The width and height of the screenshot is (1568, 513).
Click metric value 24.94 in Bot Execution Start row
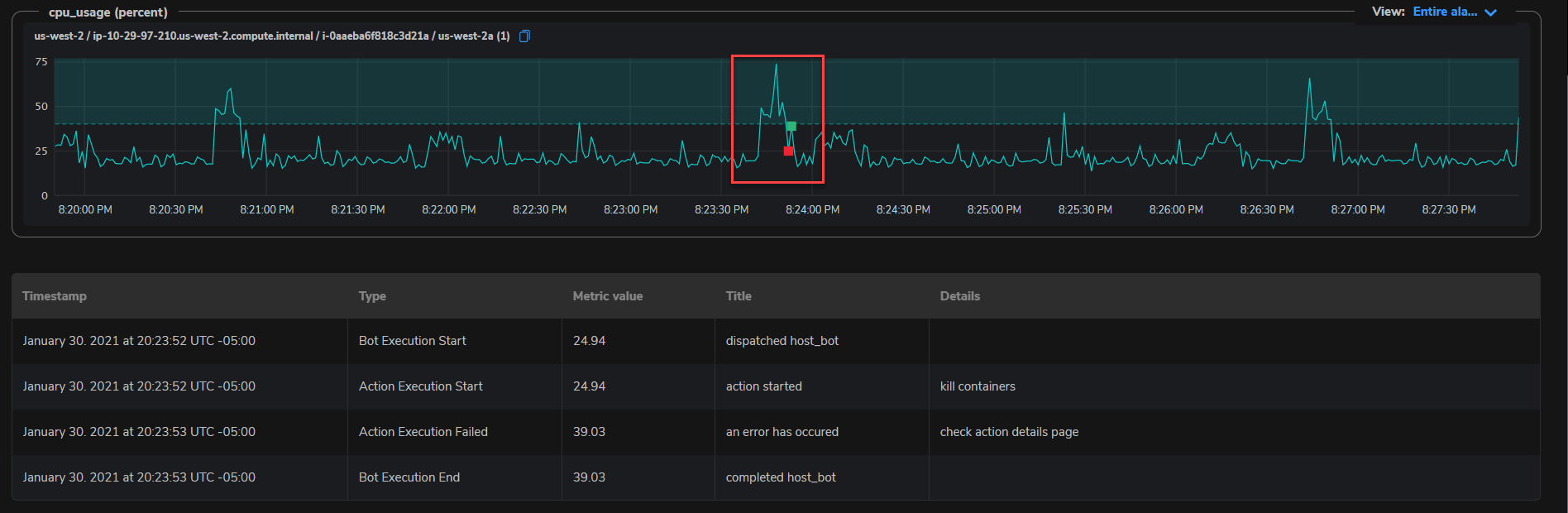(x=589, y=341)
